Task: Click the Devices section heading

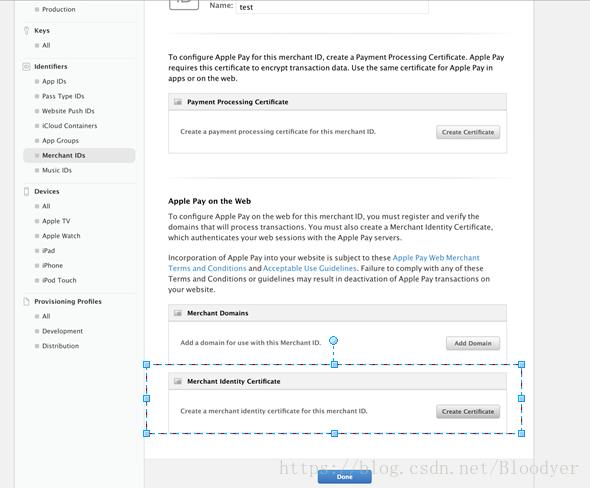Action: point(47,192)
